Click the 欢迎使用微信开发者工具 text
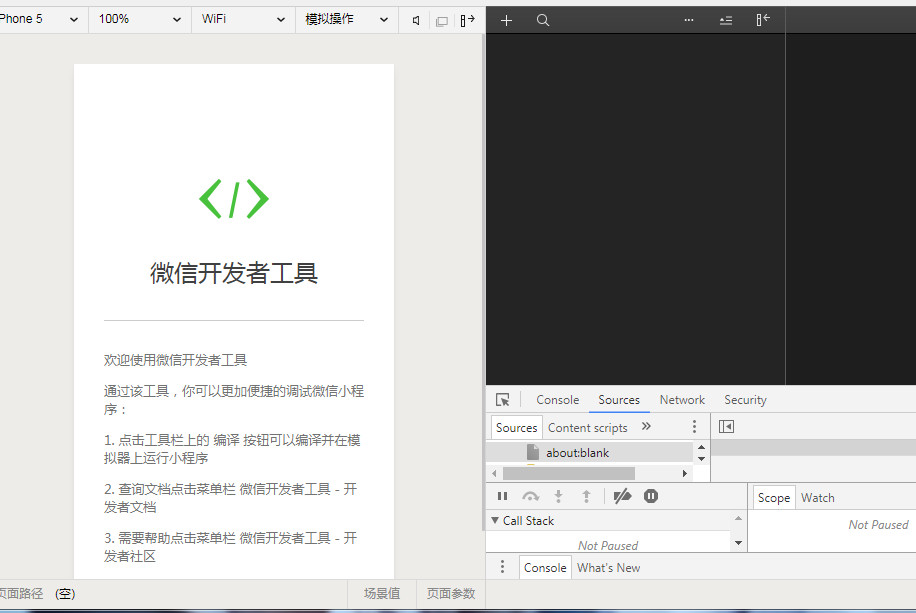The image size is (916, 613). pyautogui.click(x=175, y=360)
